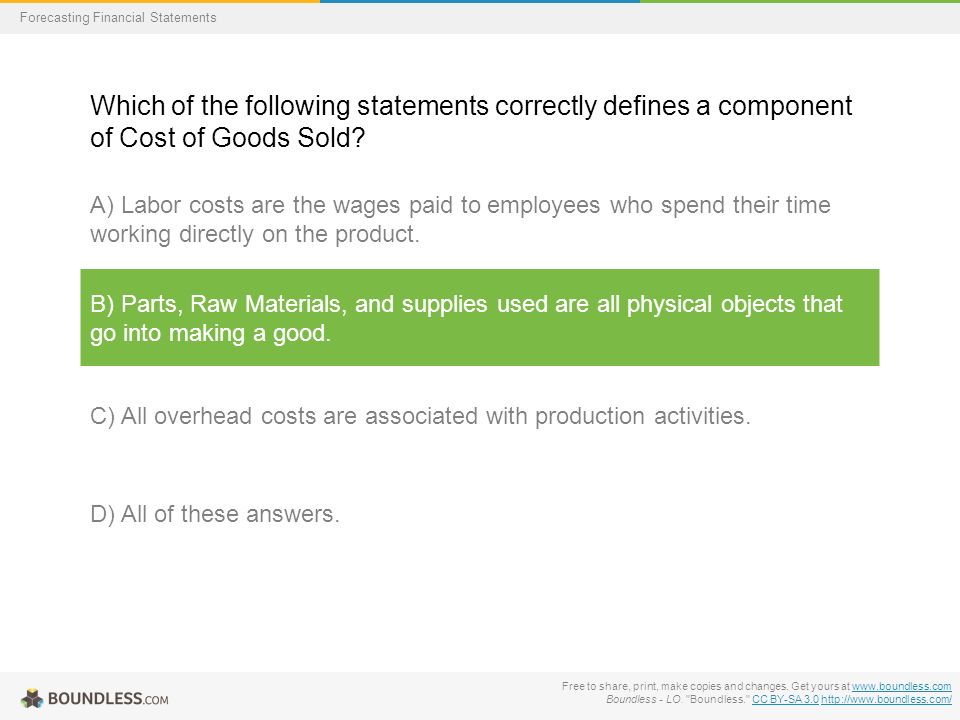The image size is (960, 720).
Task: Select answer C about overhead costs
Action: point(420,416)
